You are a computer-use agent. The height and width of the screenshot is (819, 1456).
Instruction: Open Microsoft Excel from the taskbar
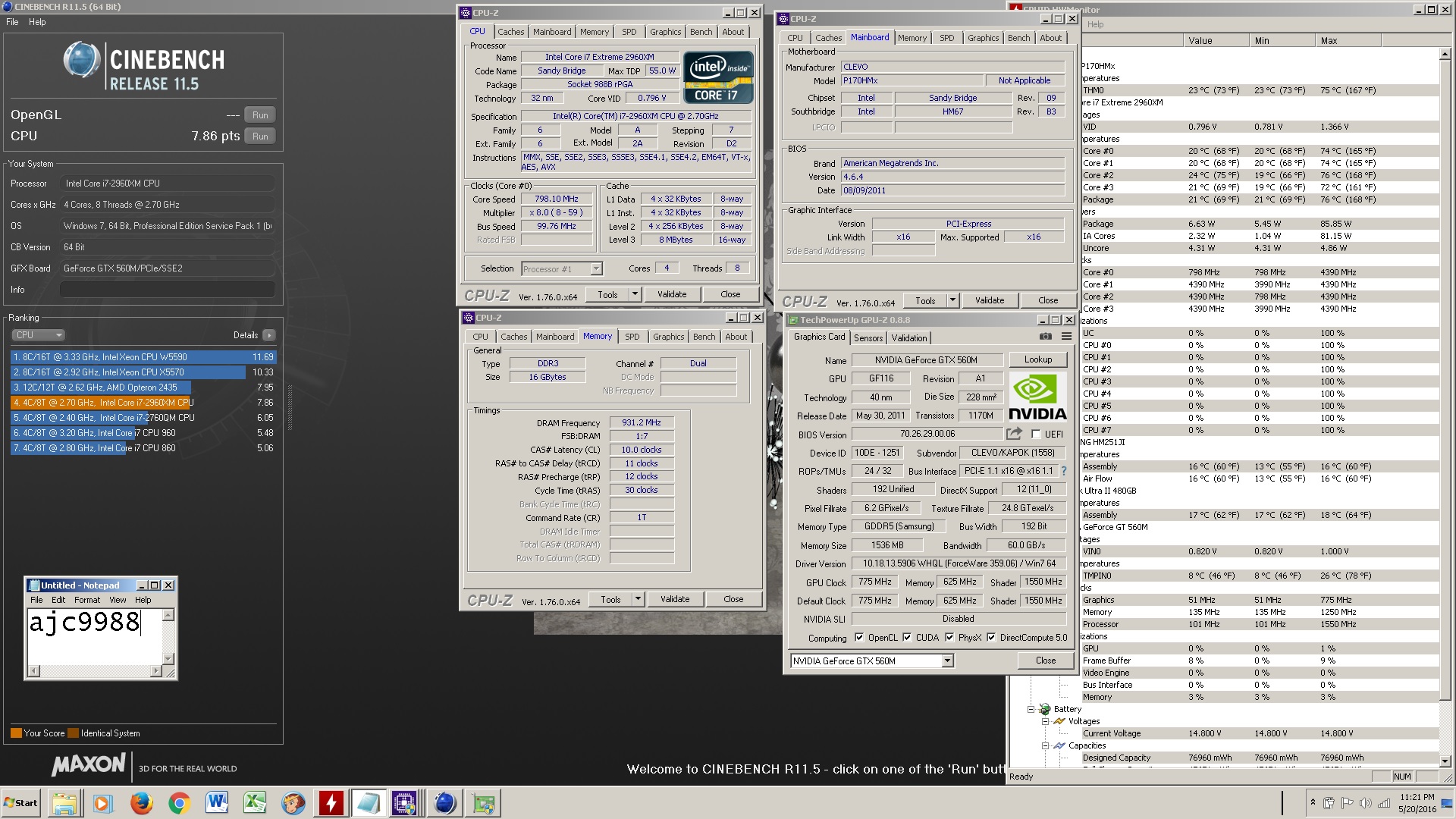255,803
